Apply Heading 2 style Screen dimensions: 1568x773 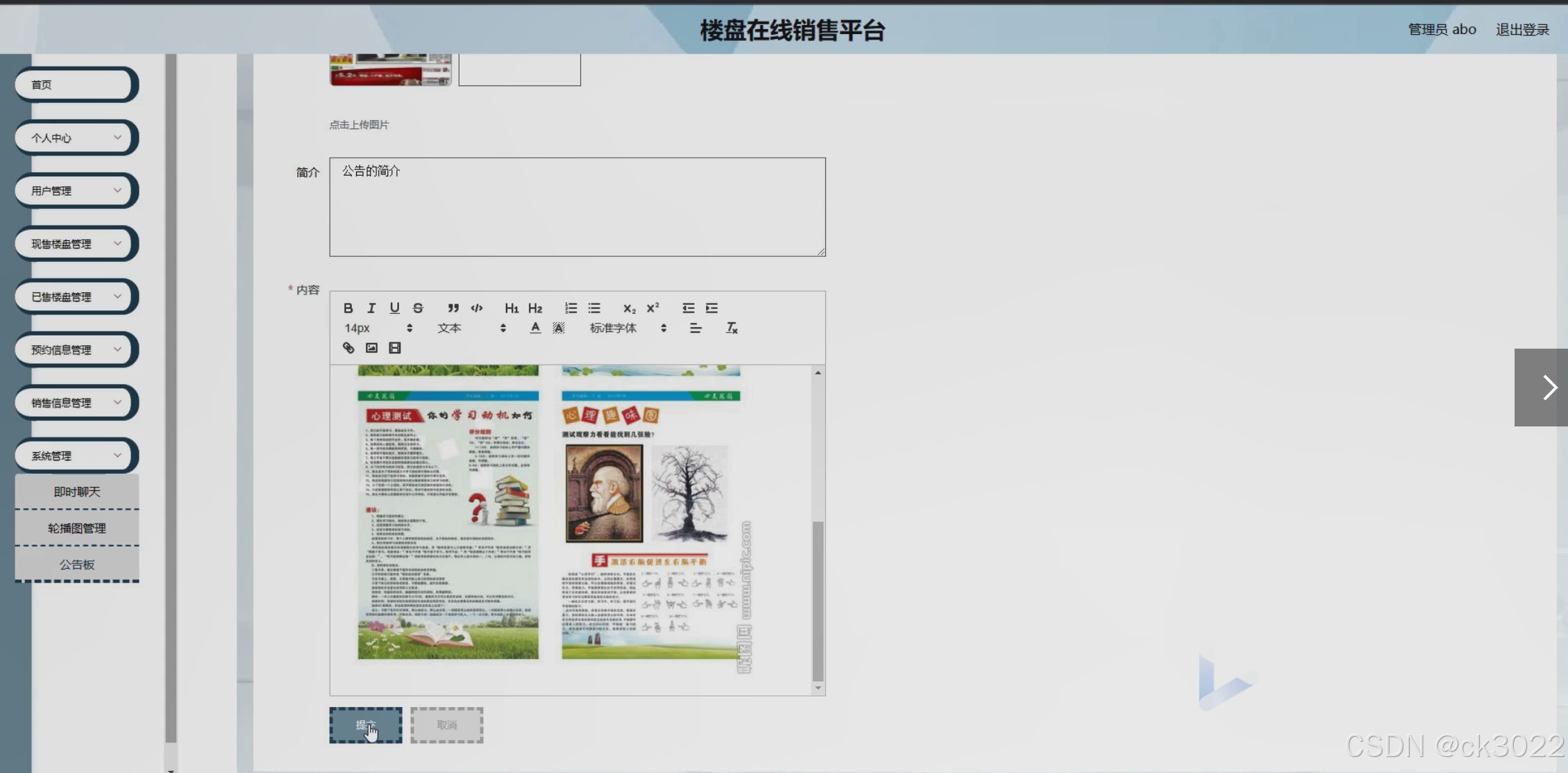point(535,308)
